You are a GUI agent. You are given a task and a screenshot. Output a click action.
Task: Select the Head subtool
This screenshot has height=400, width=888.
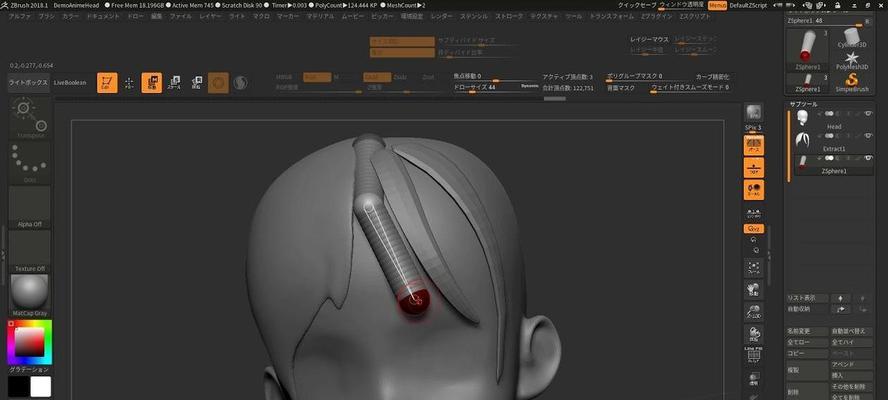[x=834, y=120]
